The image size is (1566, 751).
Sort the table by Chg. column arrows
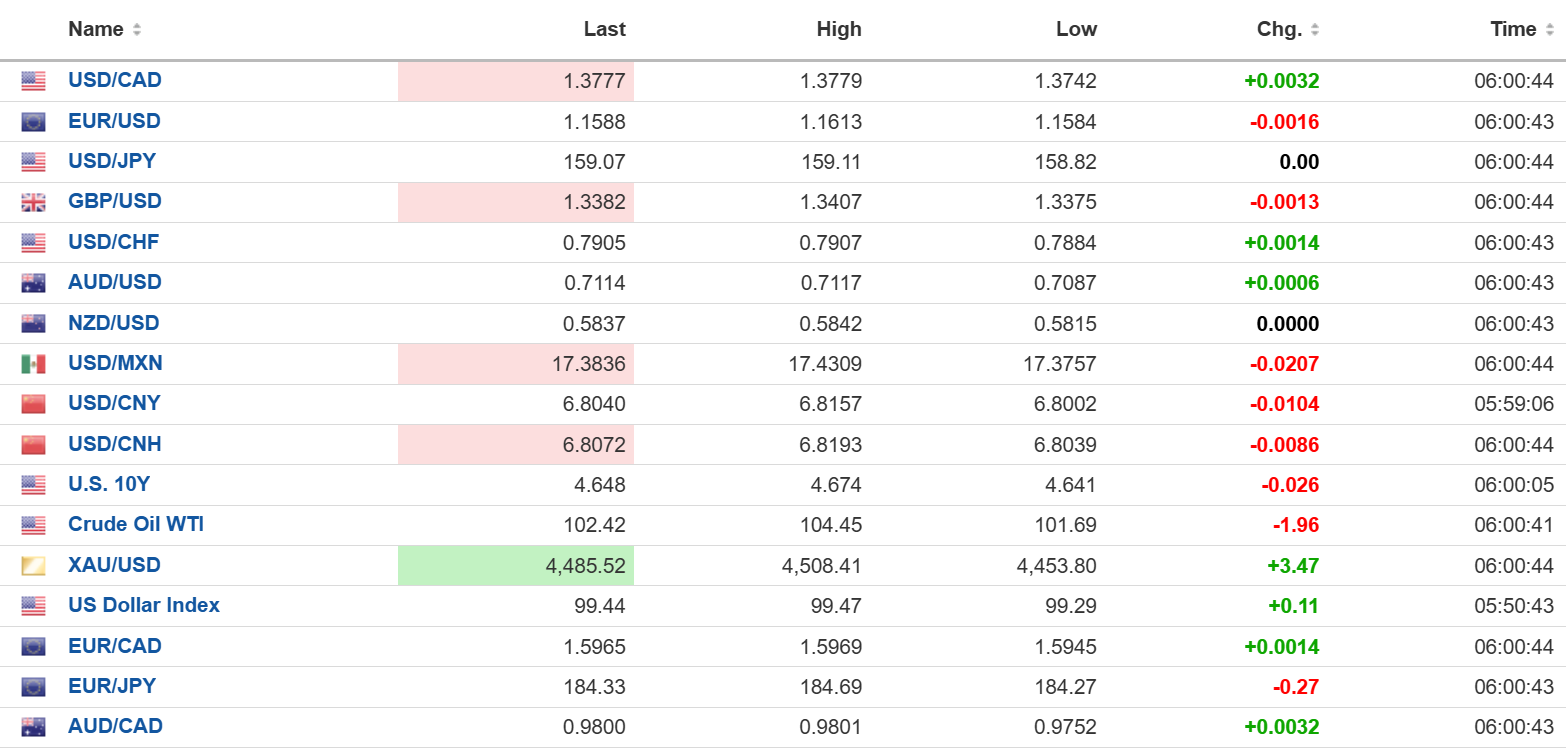pyautogui.click(x=1315, y=30)
